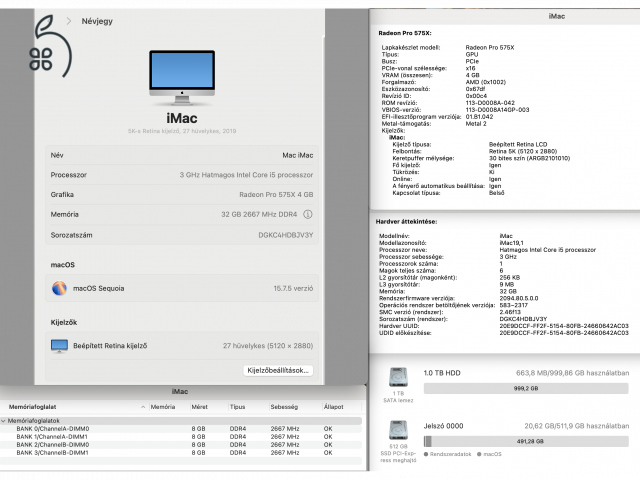Click the large iMac picture above the iMac title

[182, 78]
